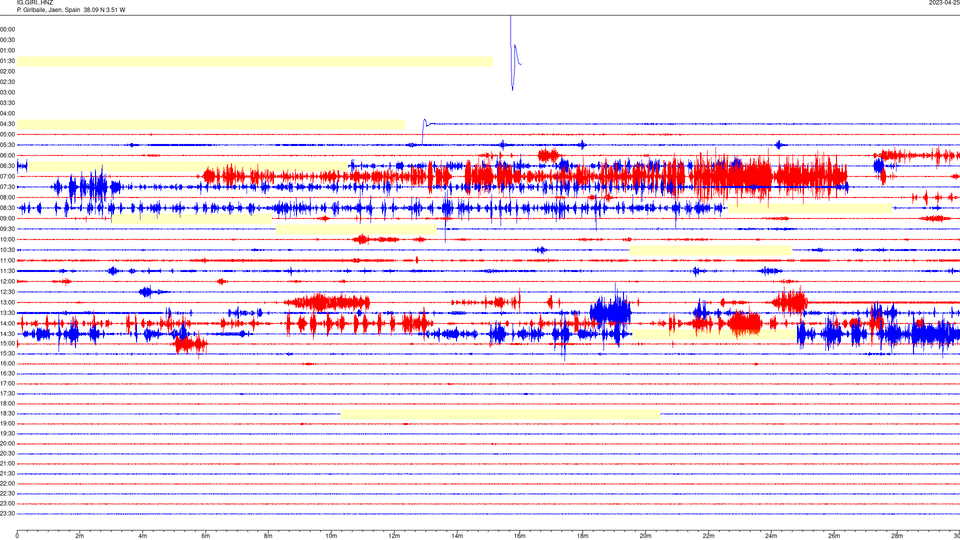Screen dimensions: 960x540
Task: Click the 11:00 time row label
Action: pyautogui.click(x=8, y=260)
